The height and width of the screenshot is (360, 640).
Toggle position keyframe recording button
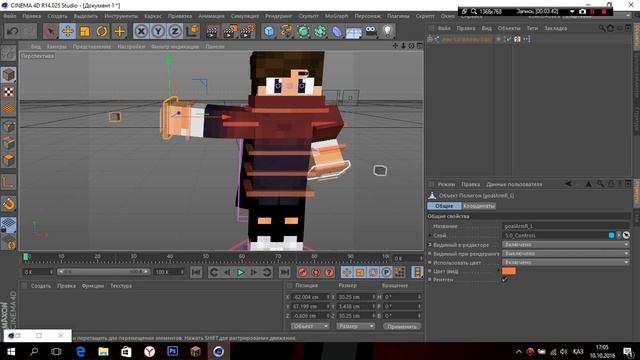pyautogui.click(x=347, y=272)
